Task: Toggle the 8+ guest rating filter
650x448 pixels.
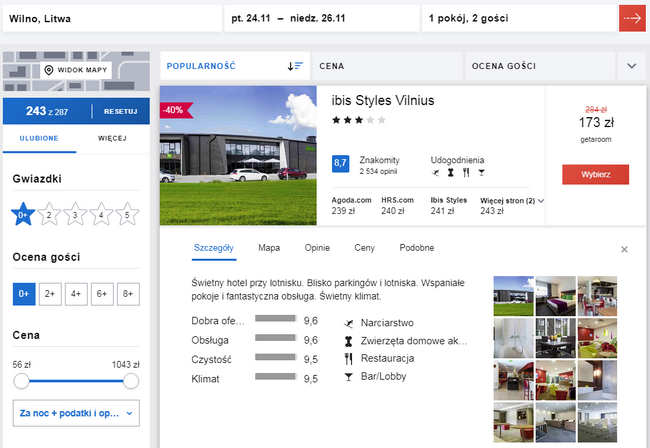Action: click(x=127, y=293)
